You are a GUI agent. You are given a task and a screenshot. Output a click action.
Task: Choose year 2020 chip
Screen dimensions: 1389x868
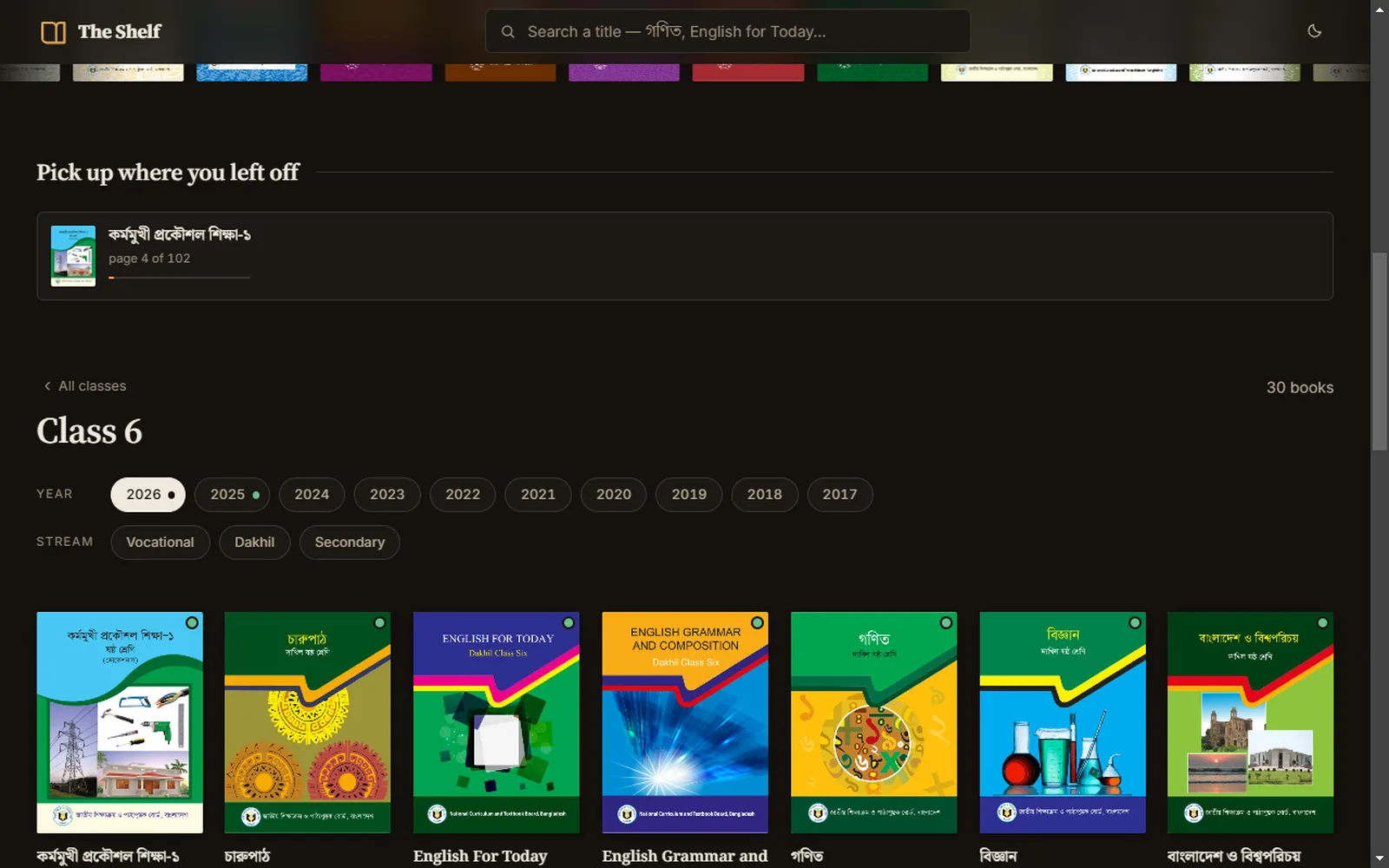click(x=614, y=495)
